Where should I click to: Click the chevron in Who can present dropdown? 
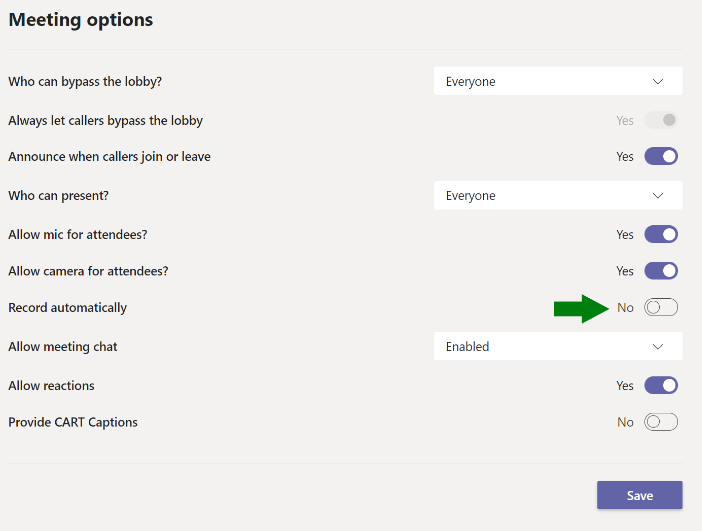658,195
